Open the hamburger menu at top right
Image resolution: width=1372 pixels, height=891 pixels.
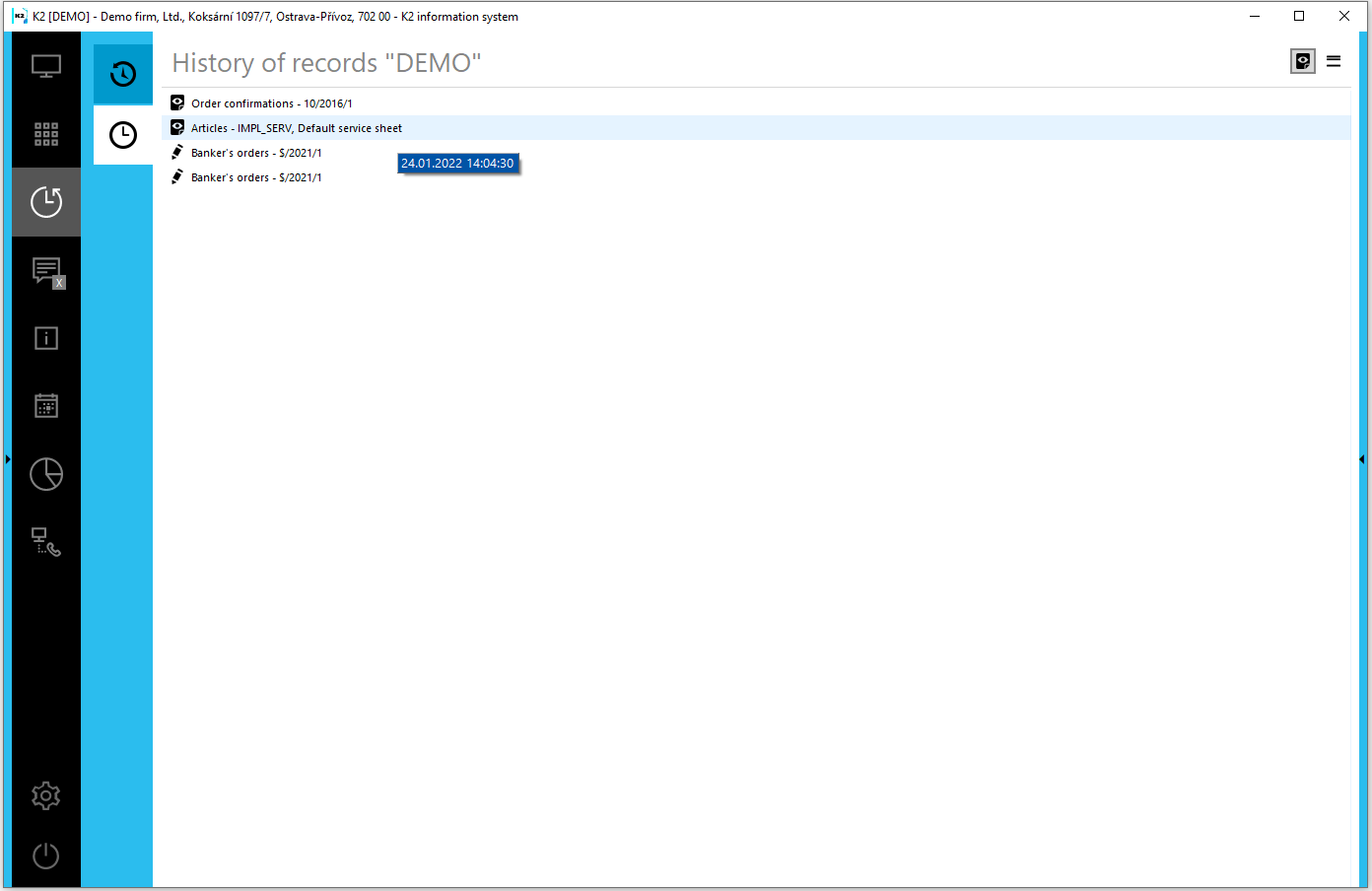click(x=1334, y=61)
